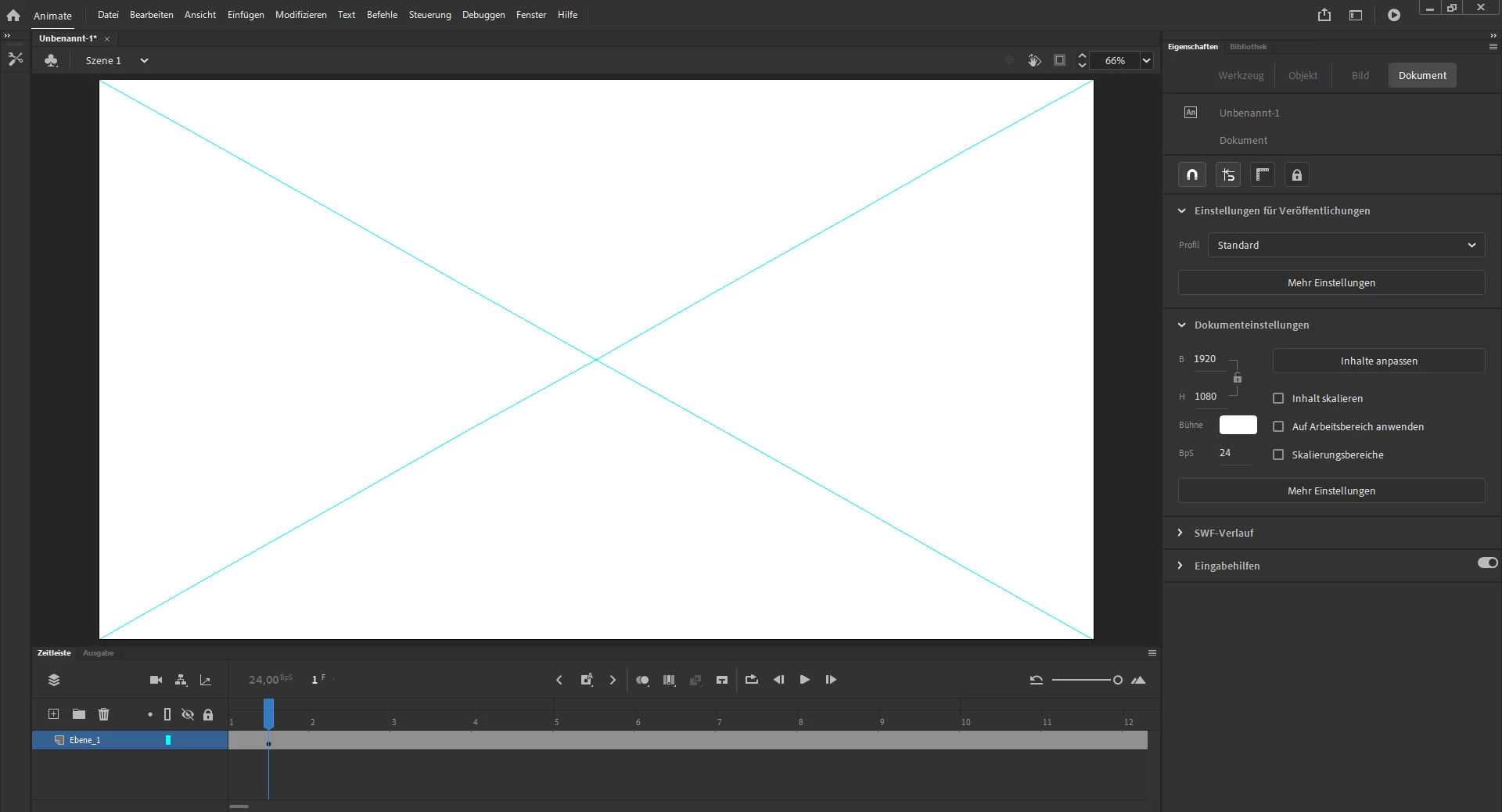Toggle hide all layers eye icon
This screenshot has width=1502, height=812.
coord(188,714)
